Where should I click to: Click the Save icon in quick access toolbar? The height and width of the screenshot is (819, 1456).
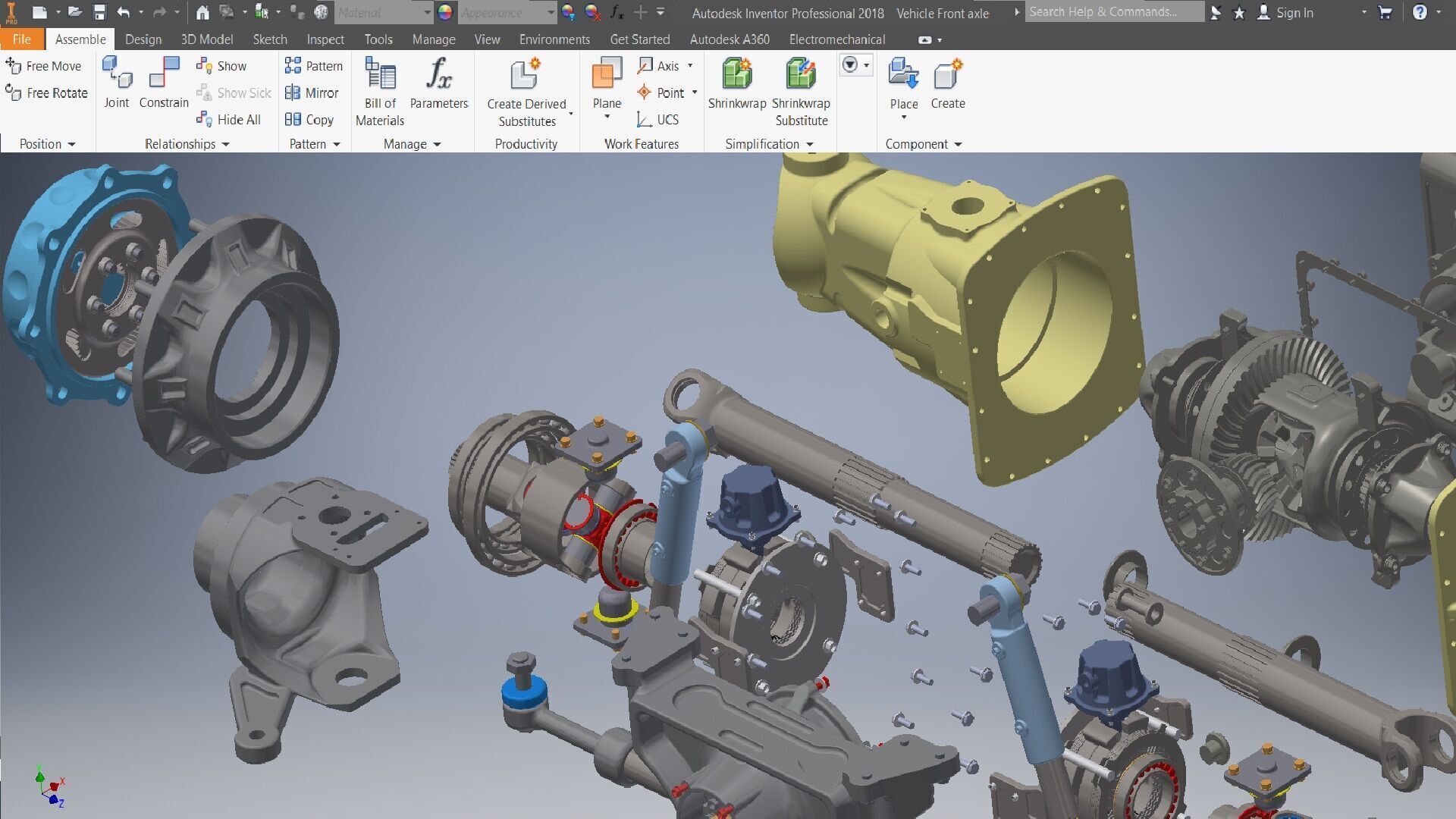(99, 12)
